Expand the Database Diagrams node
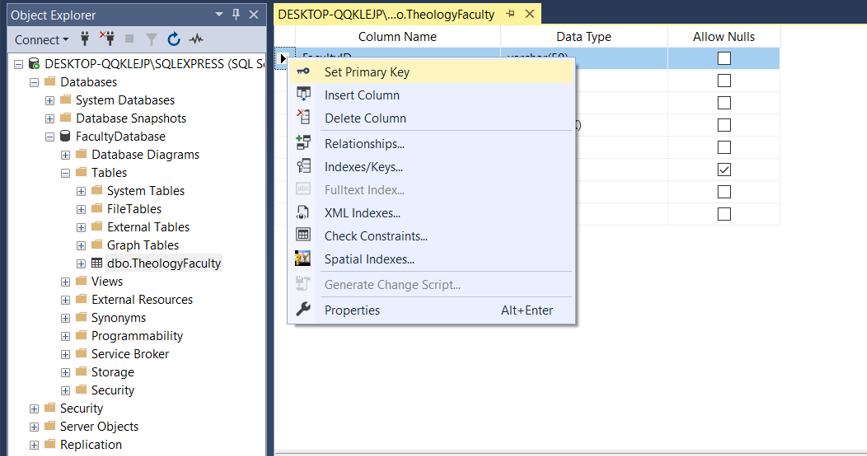867x456 pixels. [x=65, y=155]
